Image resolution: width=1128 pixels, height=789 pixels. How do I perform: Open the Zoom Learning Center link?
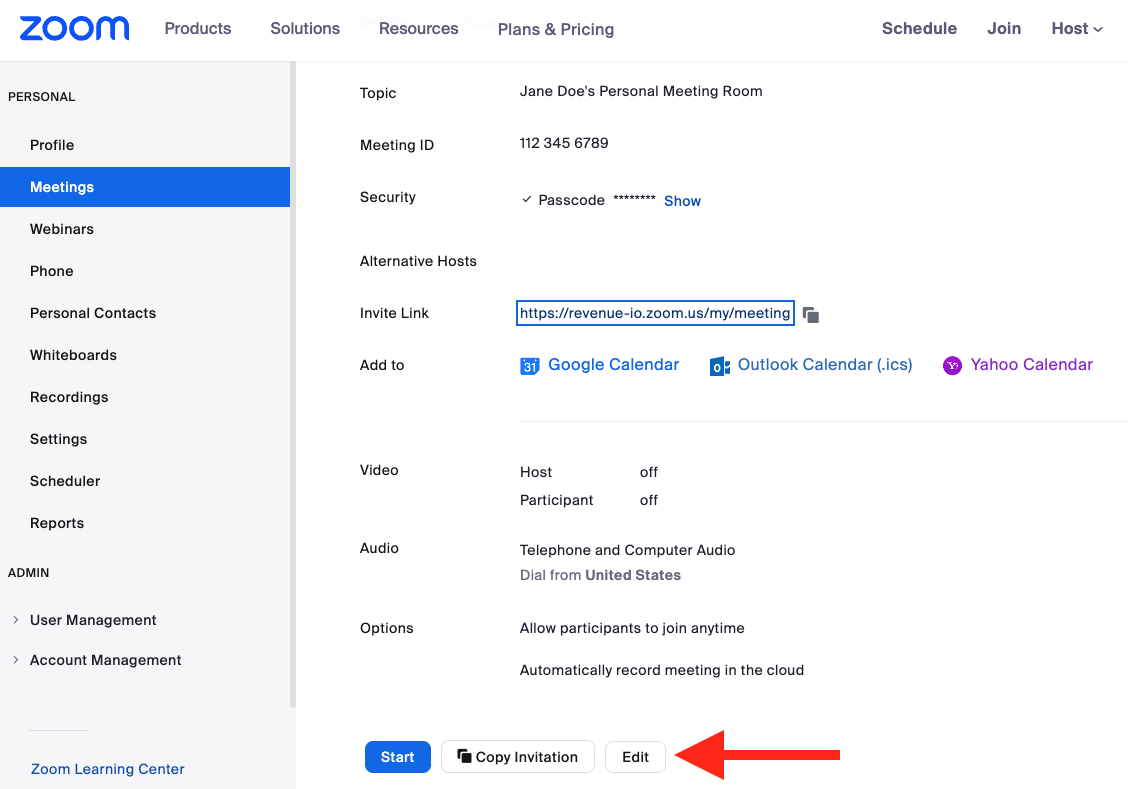tap(108, 769)
